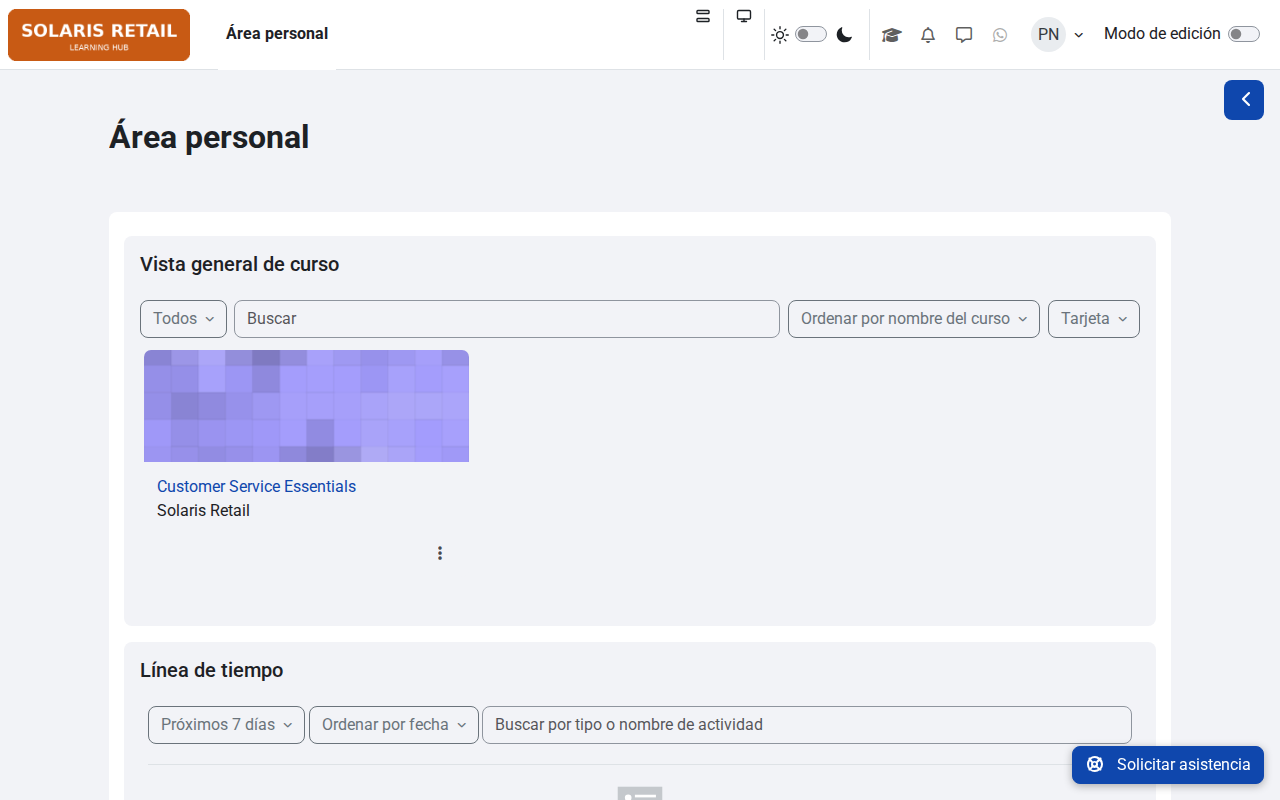
Task: Click the large Área personal page heading
Action: 209,137
